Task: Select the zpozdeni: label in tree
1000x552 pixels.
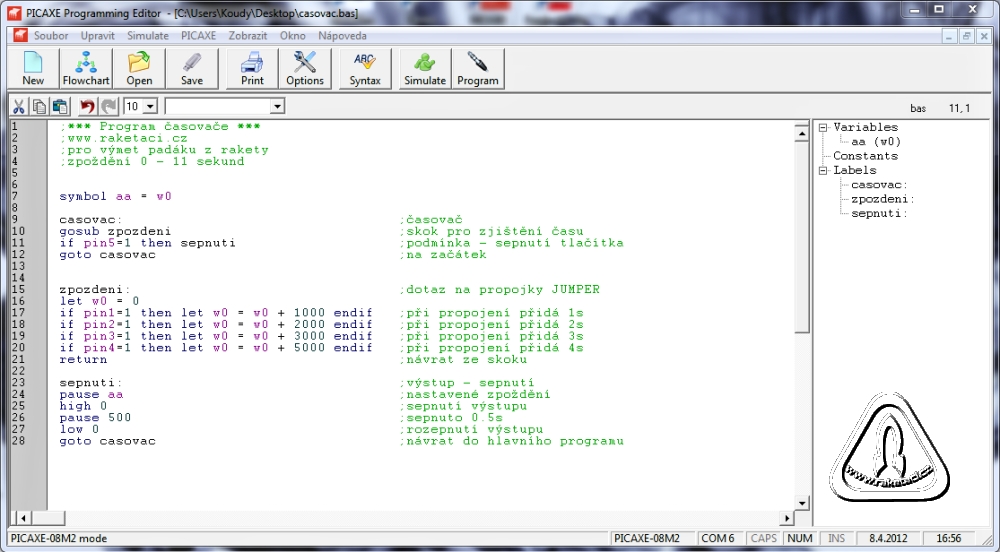Action: pos(882,199)
